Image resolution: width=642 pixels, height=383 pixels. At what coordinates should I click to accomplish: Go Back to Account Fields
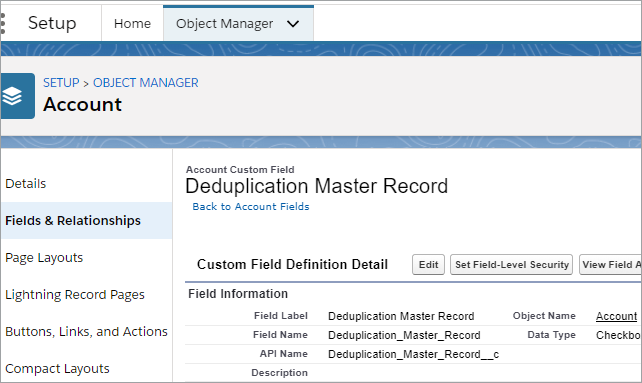coord(251,206)
